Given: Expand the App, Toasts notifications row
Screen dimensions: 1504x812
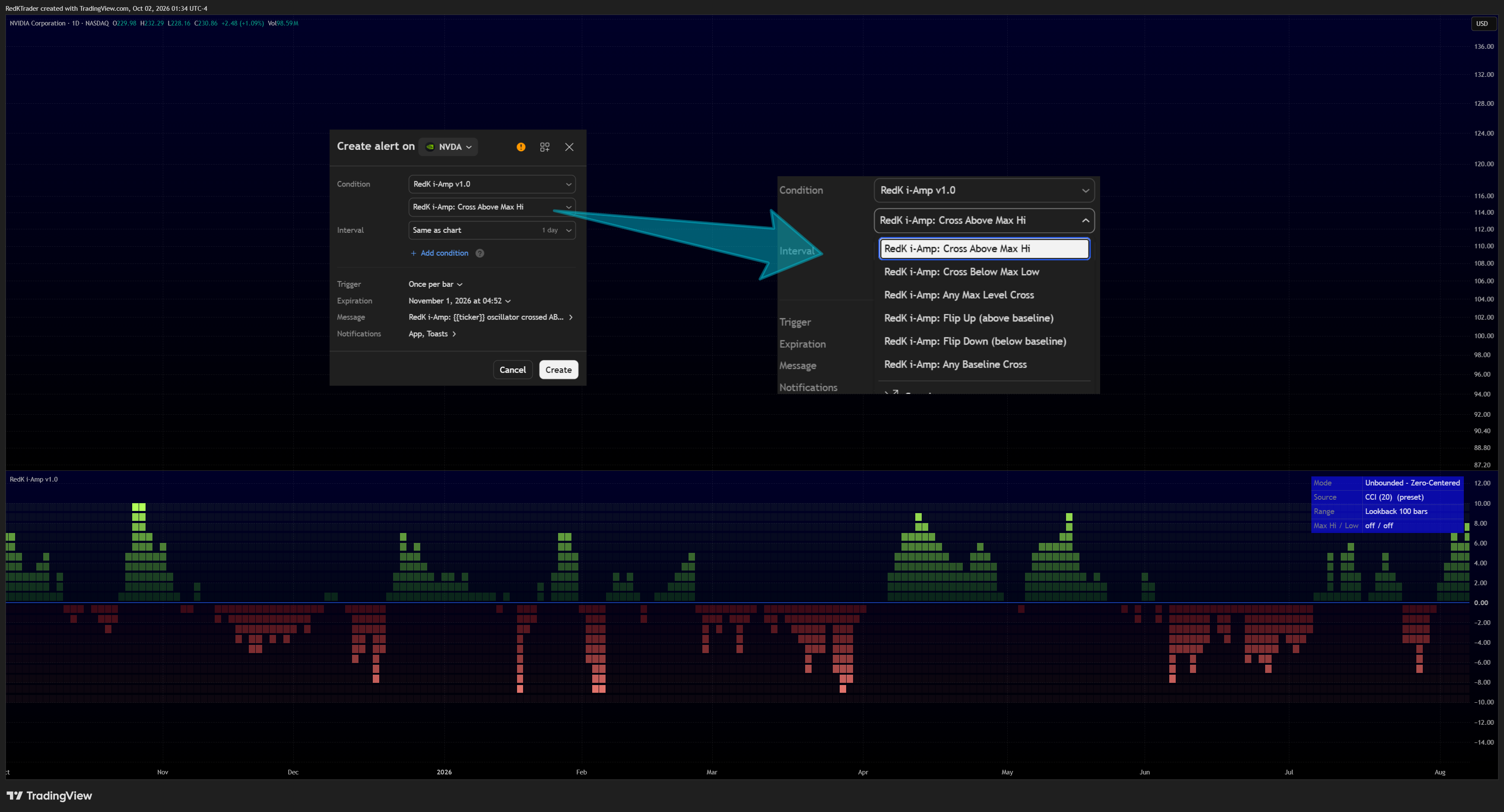Looking at the screenshot, I should pos(432,334).
